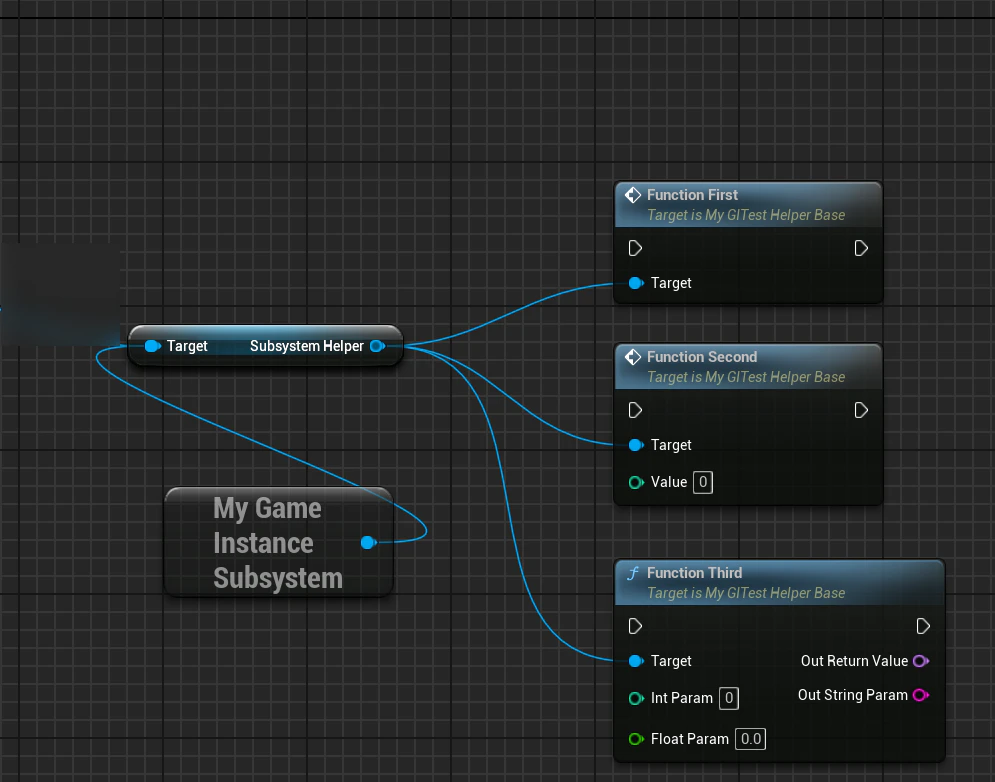The height and width of the screenshot is (782, 995).
Task: Click Function Second output execution pin
Action: (861, 410)
